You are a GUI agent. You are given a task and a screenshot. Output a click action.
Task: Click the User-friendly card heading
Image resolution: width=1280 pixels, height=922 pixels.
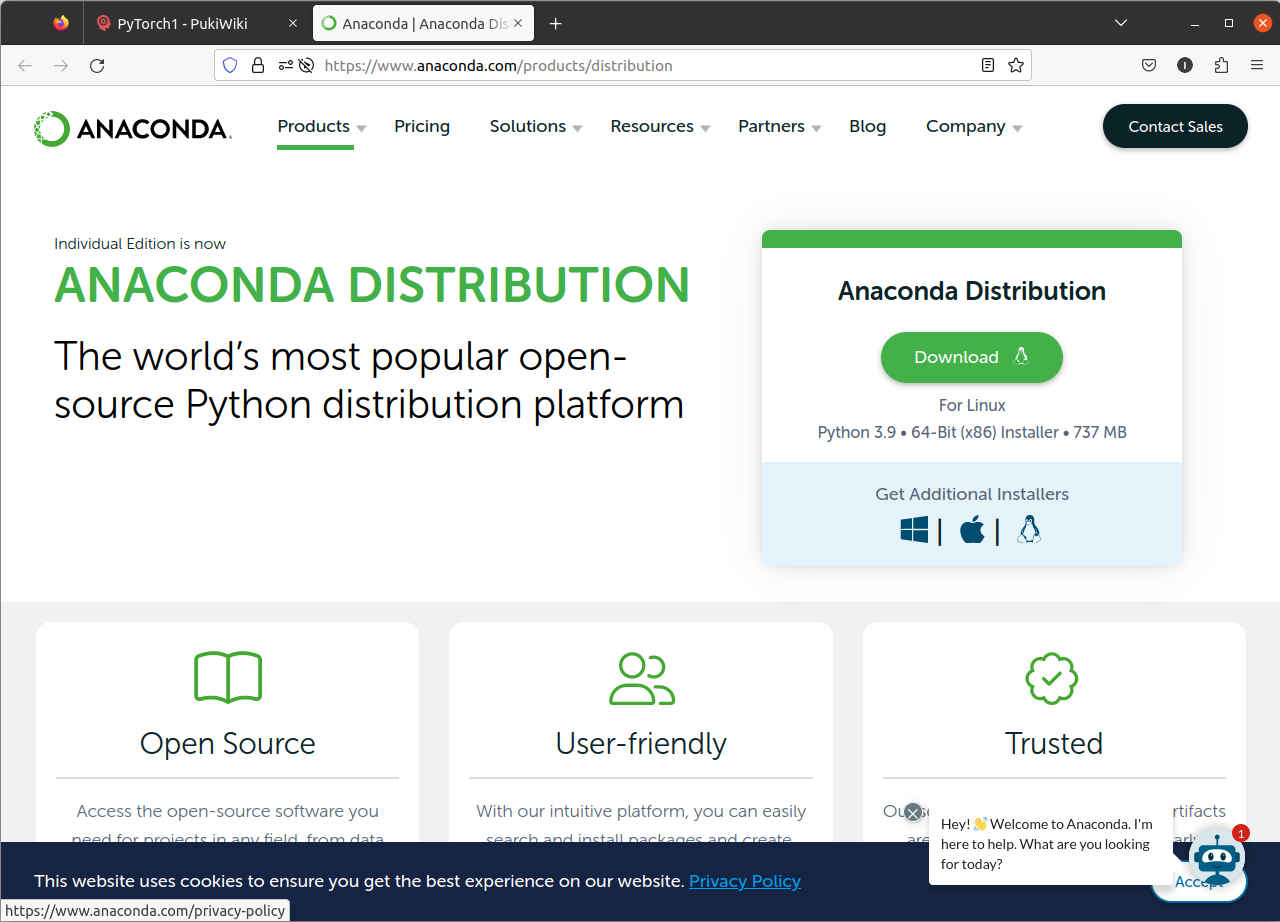point(641,743)
